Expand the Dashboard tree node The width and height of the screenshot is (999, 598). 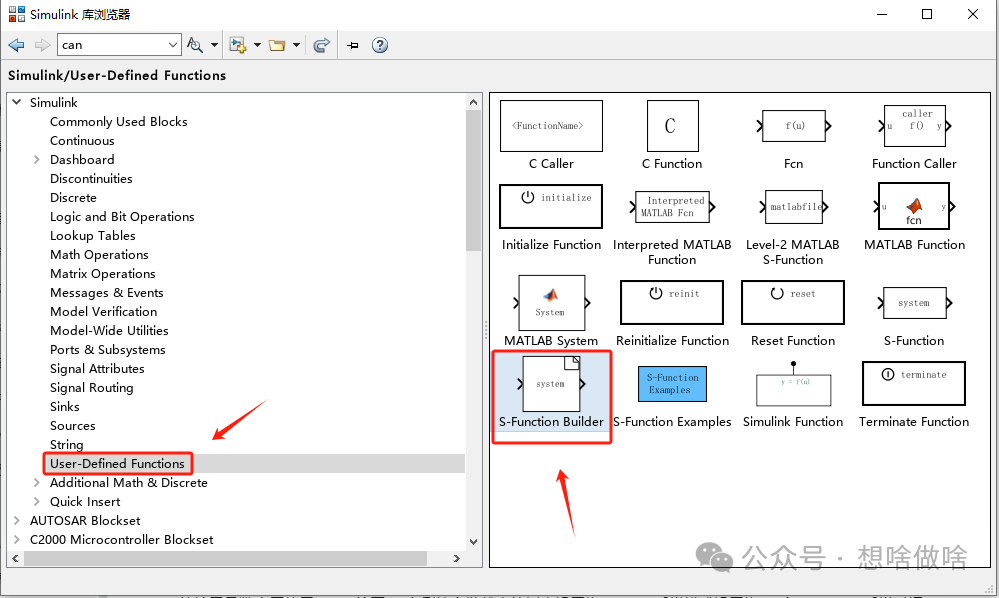pyautogui.click(x=36, y=159)
